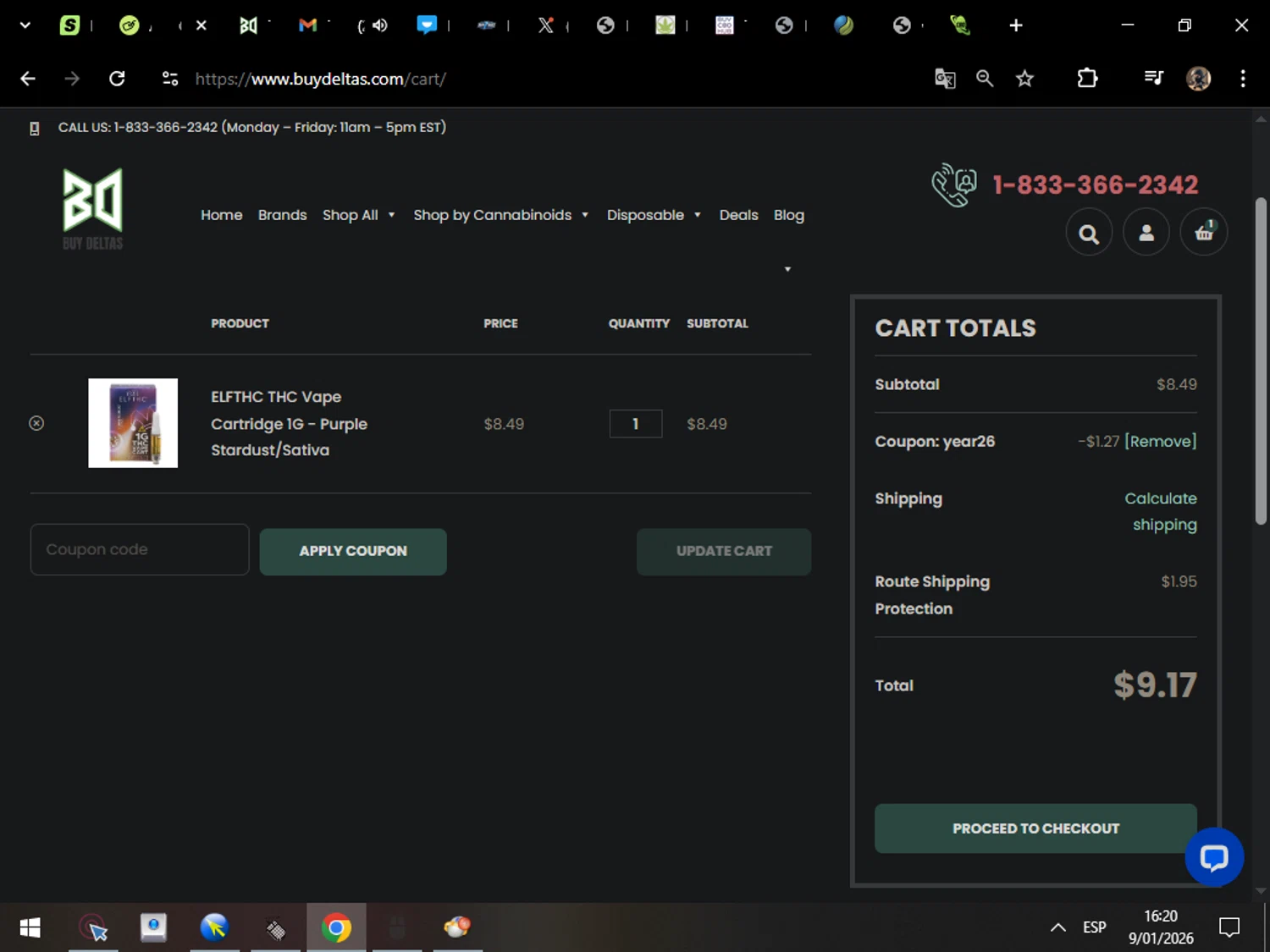Image resolution: width=1270 pixels, height=952 pixels.
Task: Open the notification center icon
Action: 1229,927
